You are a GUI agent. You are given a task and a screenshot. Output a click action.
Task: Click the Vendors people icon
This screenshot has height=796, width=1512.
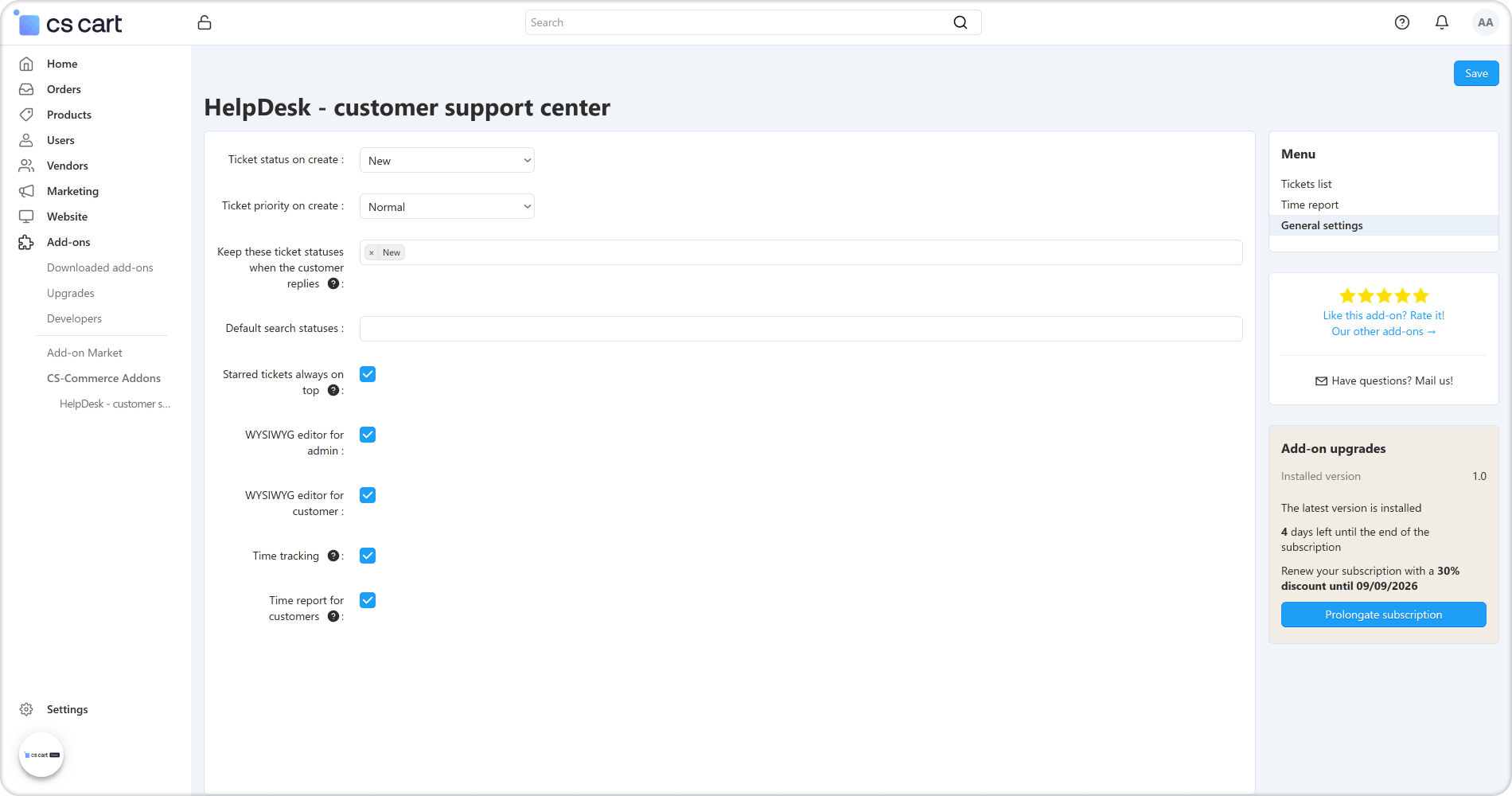point(26,166)
